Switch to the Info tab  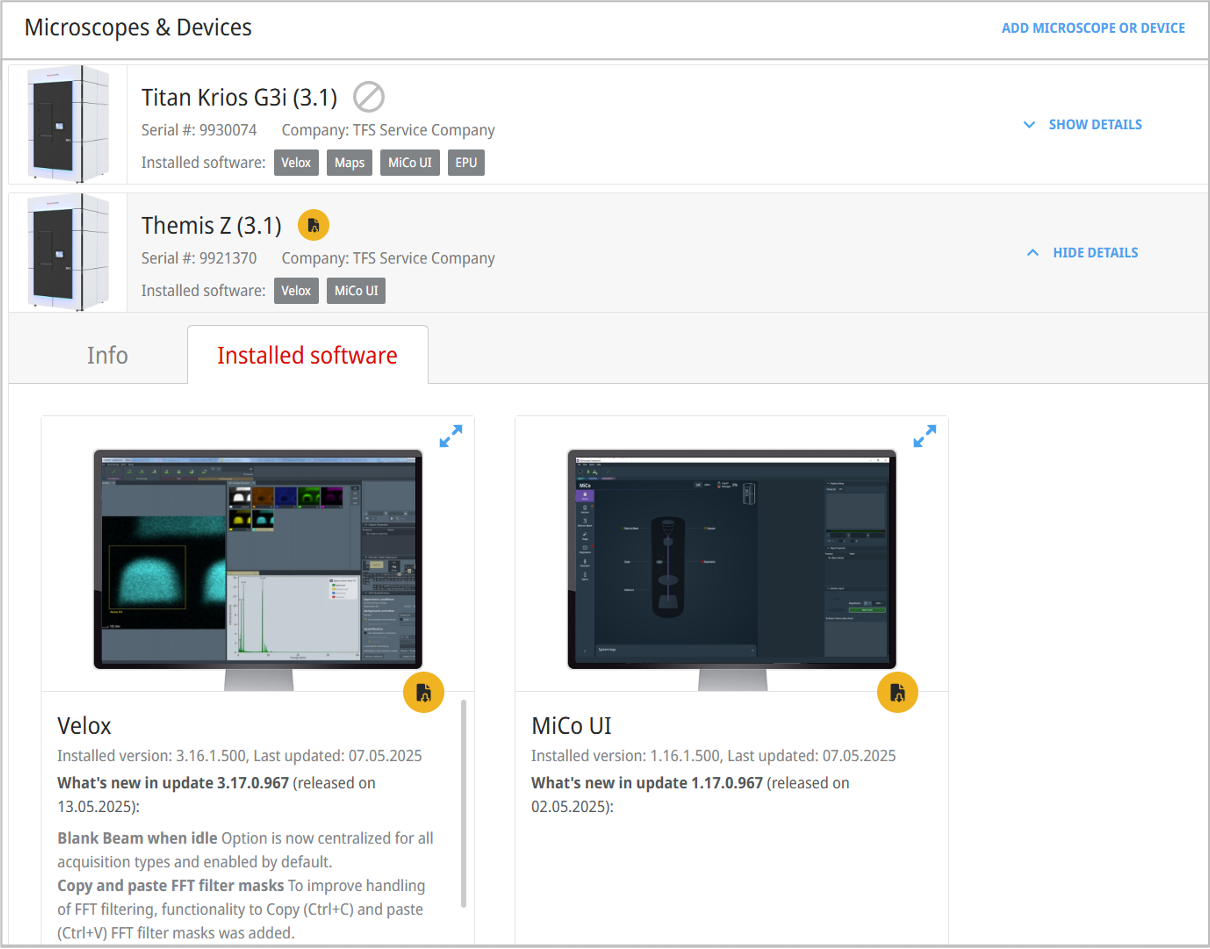(107, 355)
